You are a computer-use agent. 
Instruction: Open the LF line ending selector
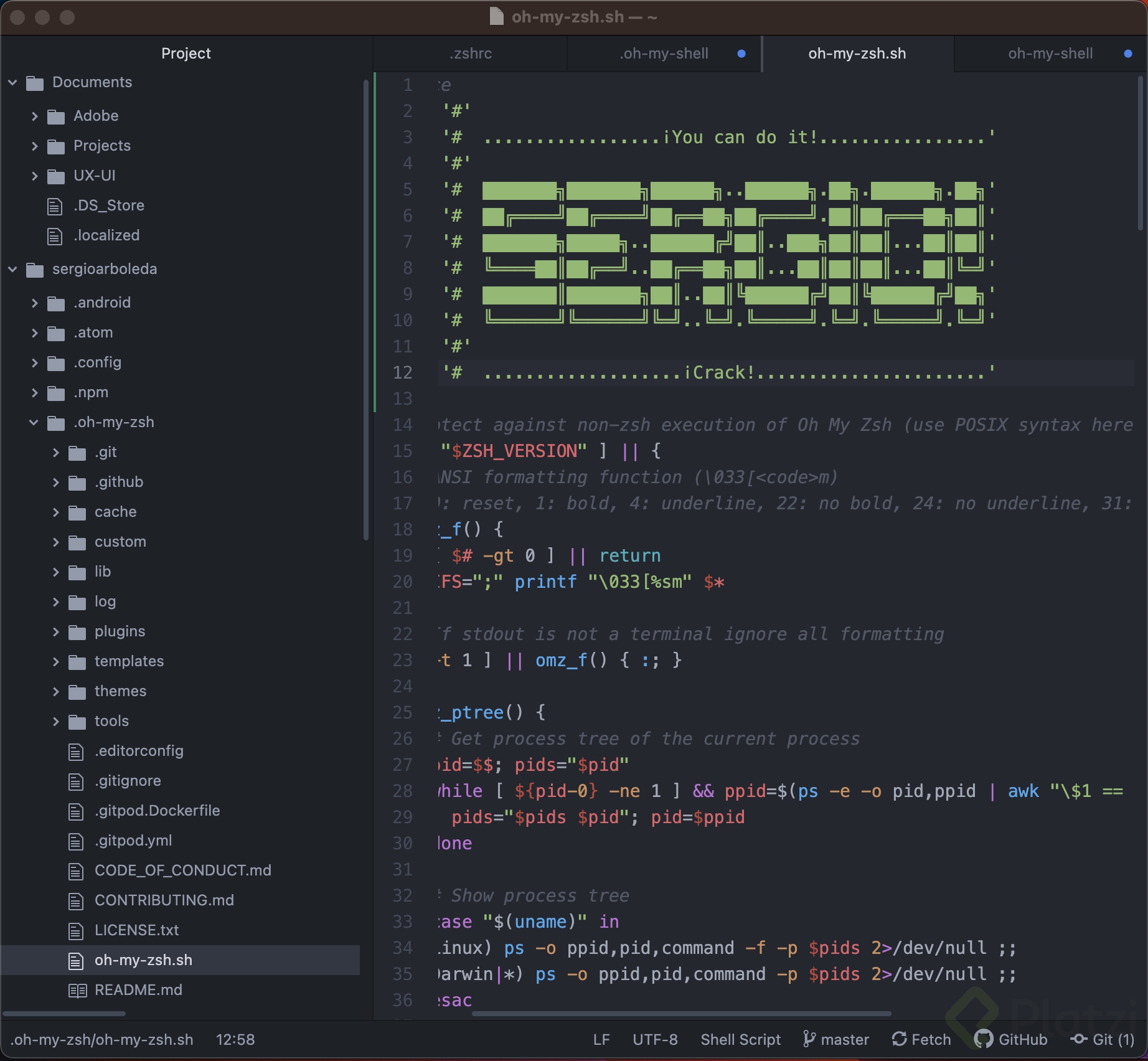pos(601,1039)
